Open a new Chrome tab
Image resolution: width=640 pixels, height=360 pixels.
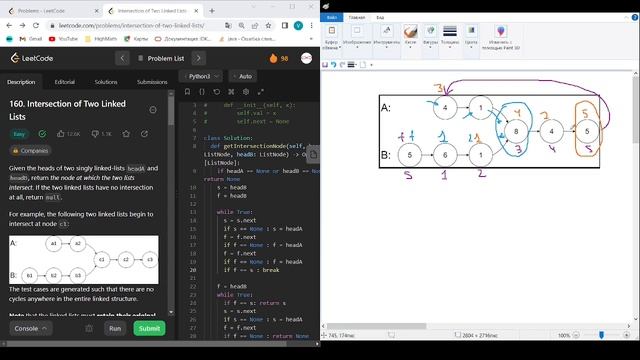click(212, 11)
